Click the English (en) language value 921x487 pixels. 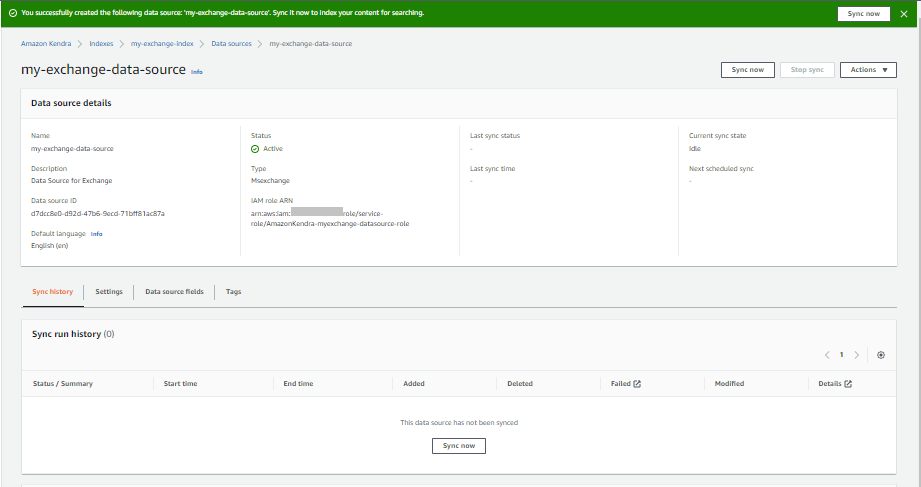click(x=49, y=246)
